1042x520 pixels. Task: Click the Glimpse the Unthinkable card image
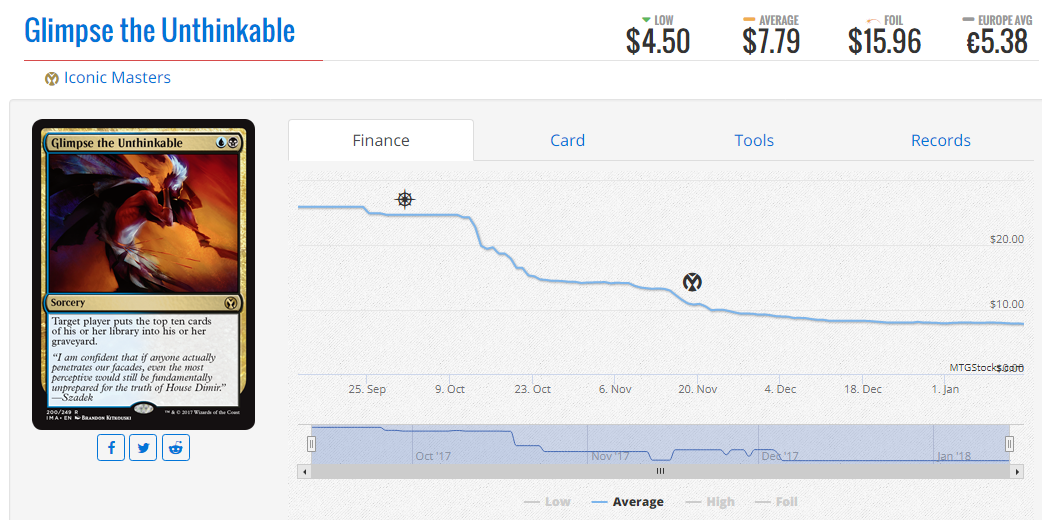click(144, 274)
